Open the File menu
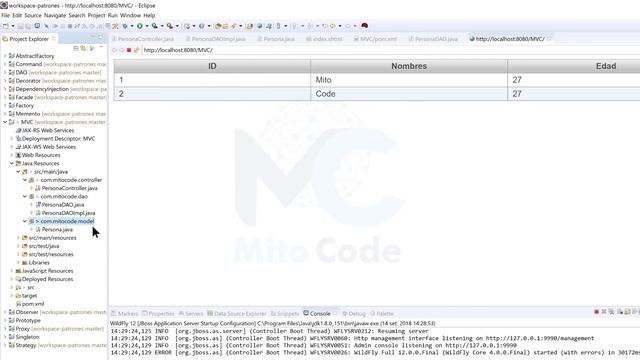Screen dimensions: 640x360 coord(6,15)
